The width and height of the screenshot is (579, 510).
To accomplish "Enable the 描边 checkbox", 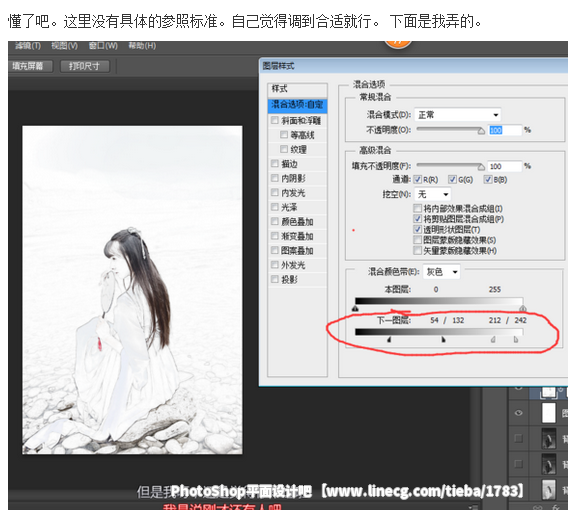I will click(274, 164).
